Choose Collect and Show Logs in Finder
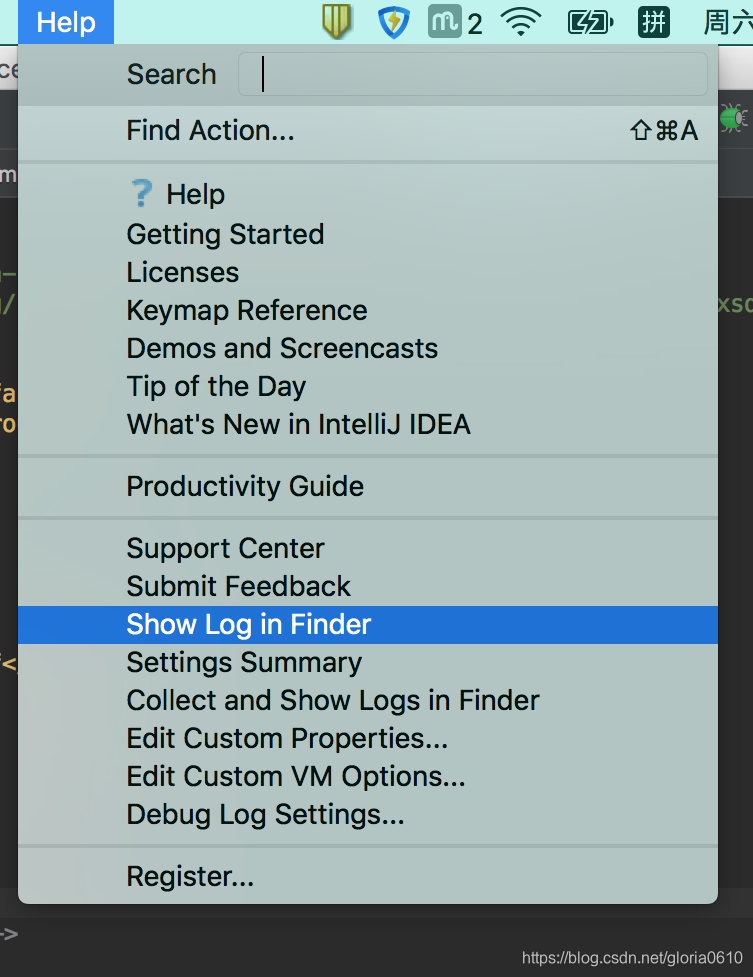This screenshot has height=977, width=753. tap(332, 700)
